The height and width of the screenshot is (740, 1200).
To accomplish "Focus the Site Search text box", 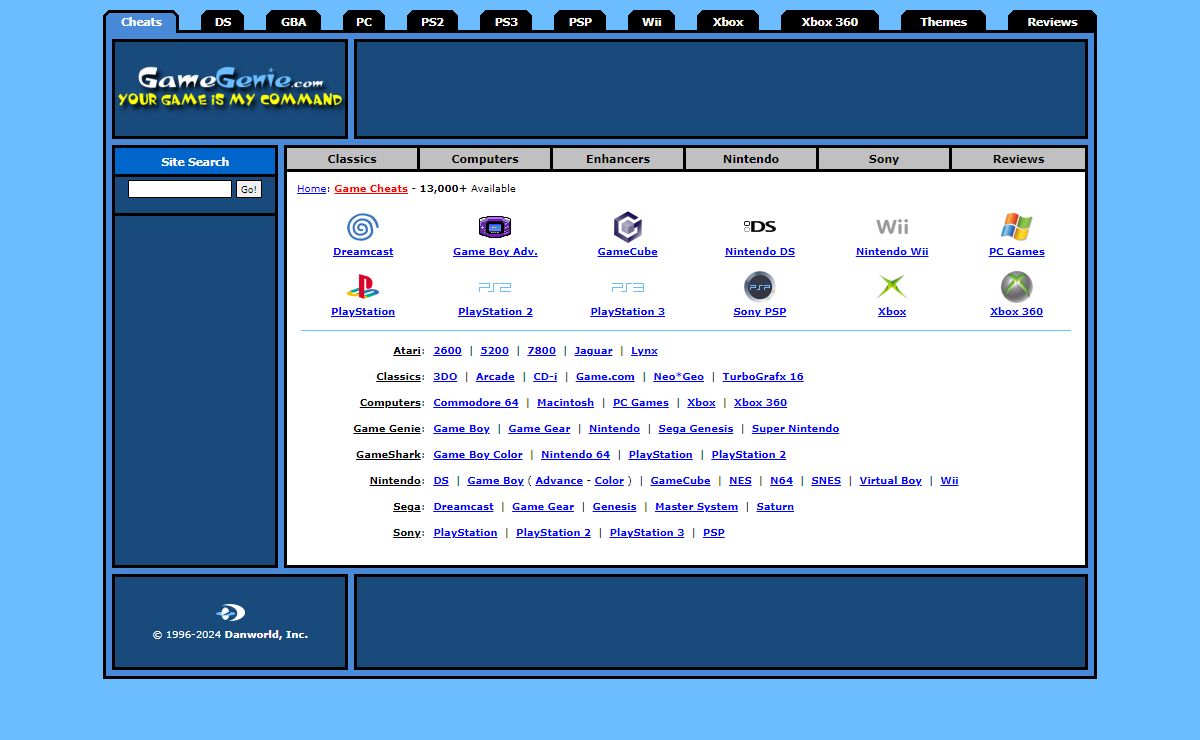I will (180, 189).
